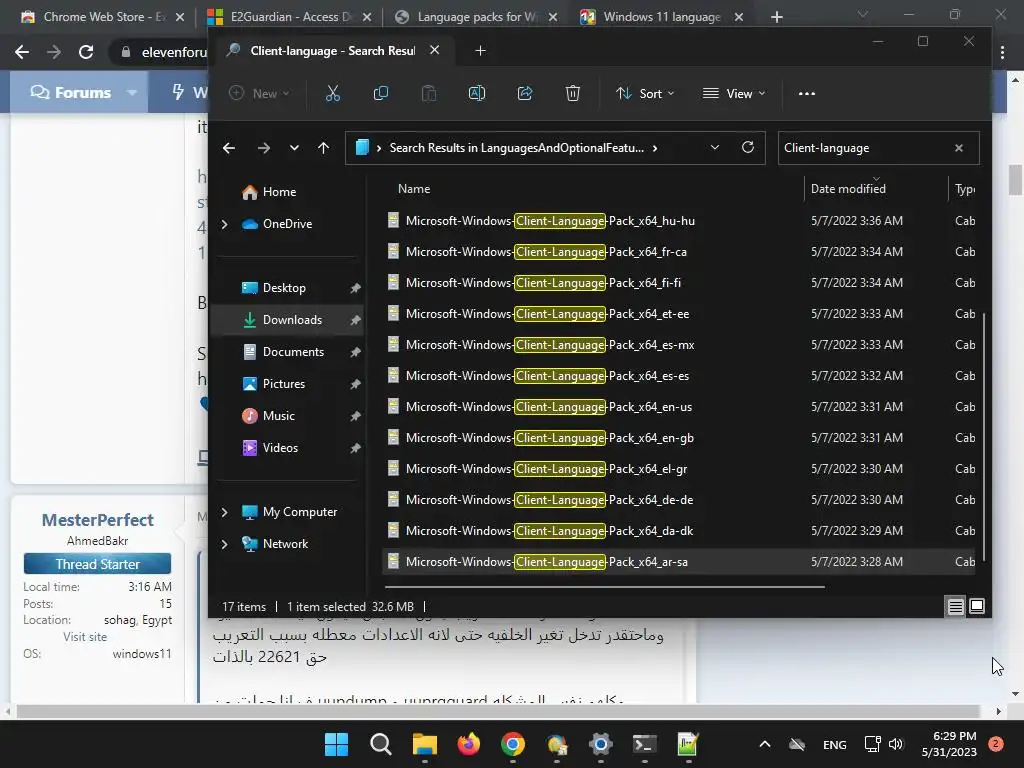Screen dimensions: 1024x768
Task: Open taskbar Search
Action: (x=381, y=744)
